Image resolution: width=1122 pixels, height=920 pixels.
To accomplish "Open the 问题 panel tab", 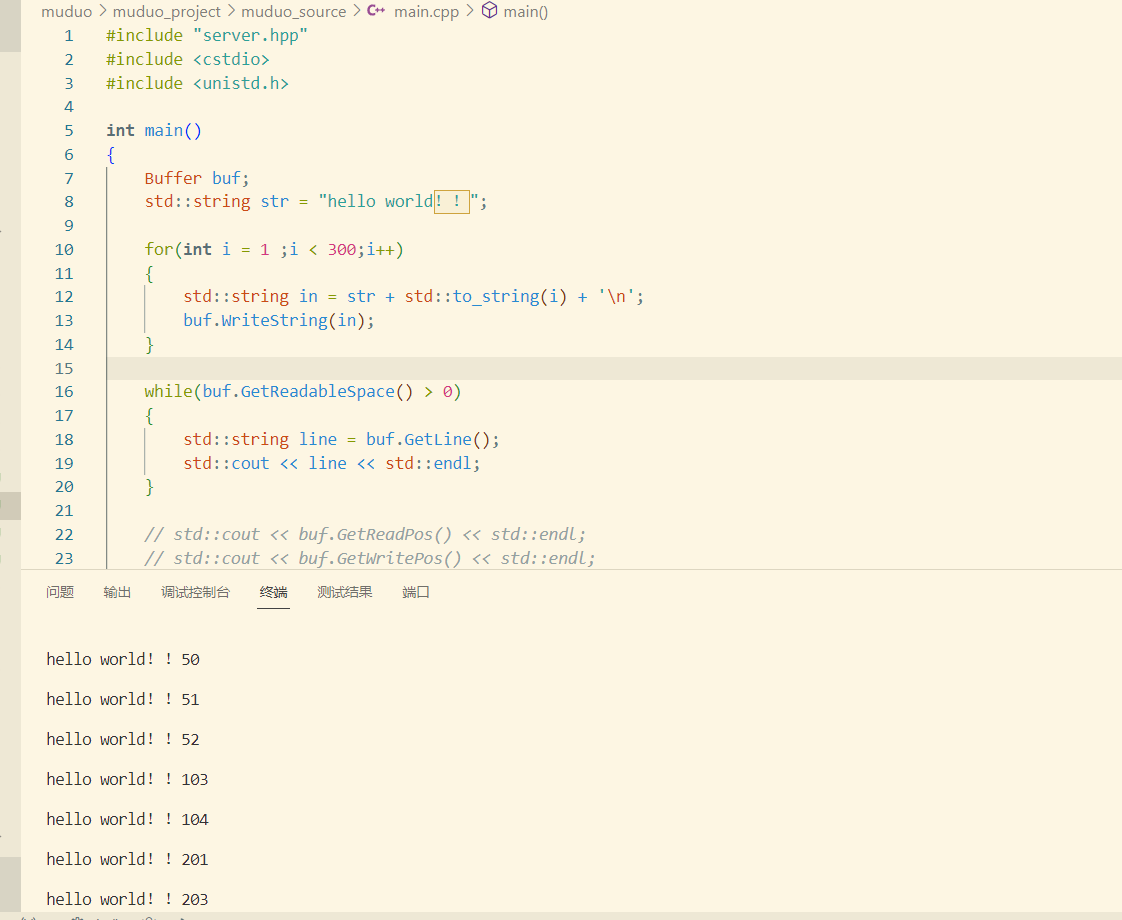I will (x=60, y=592).
